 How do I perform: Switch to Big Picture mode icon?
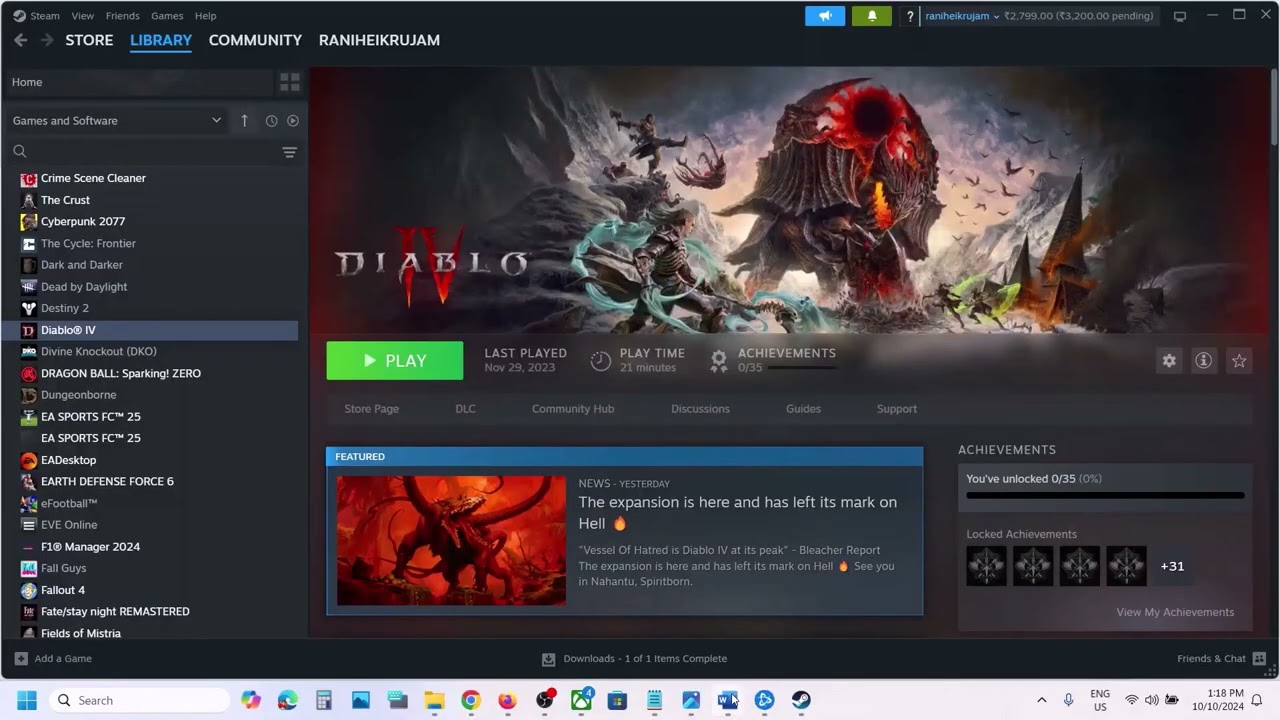coord(1180,16)
